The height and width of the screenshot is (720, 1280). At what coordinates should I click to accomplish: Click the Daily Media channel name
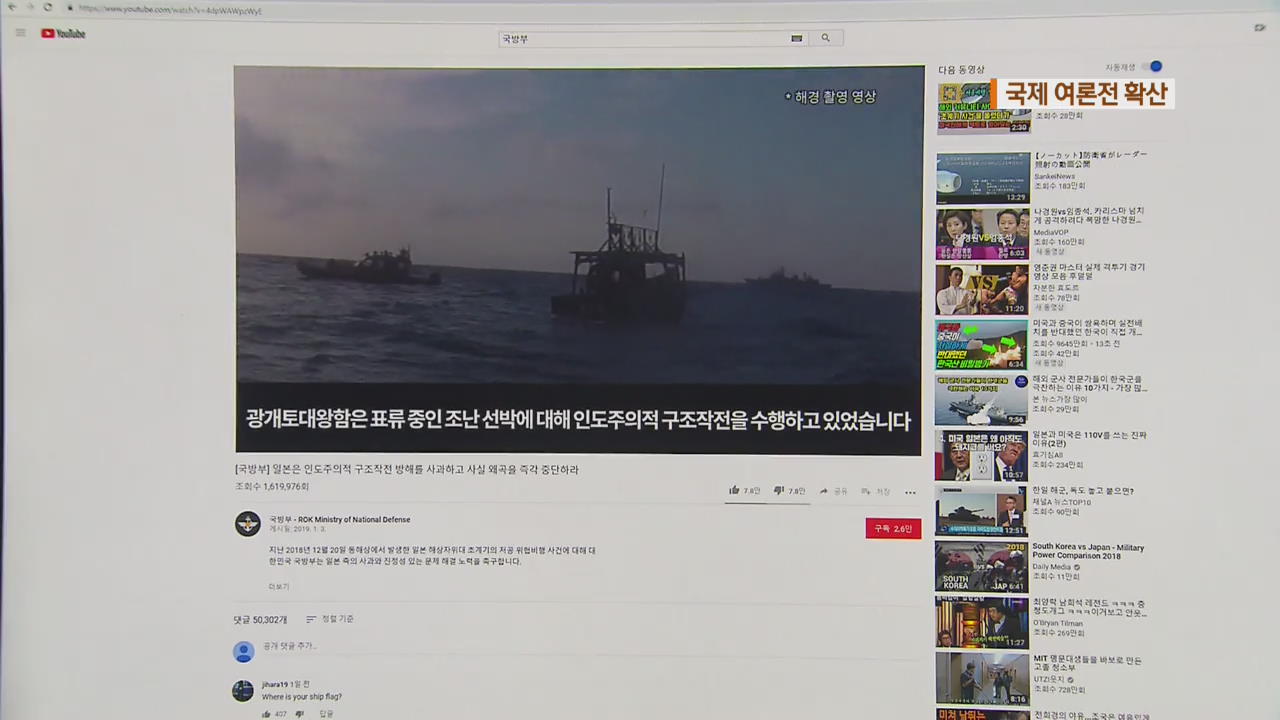tap(1052, 567)
